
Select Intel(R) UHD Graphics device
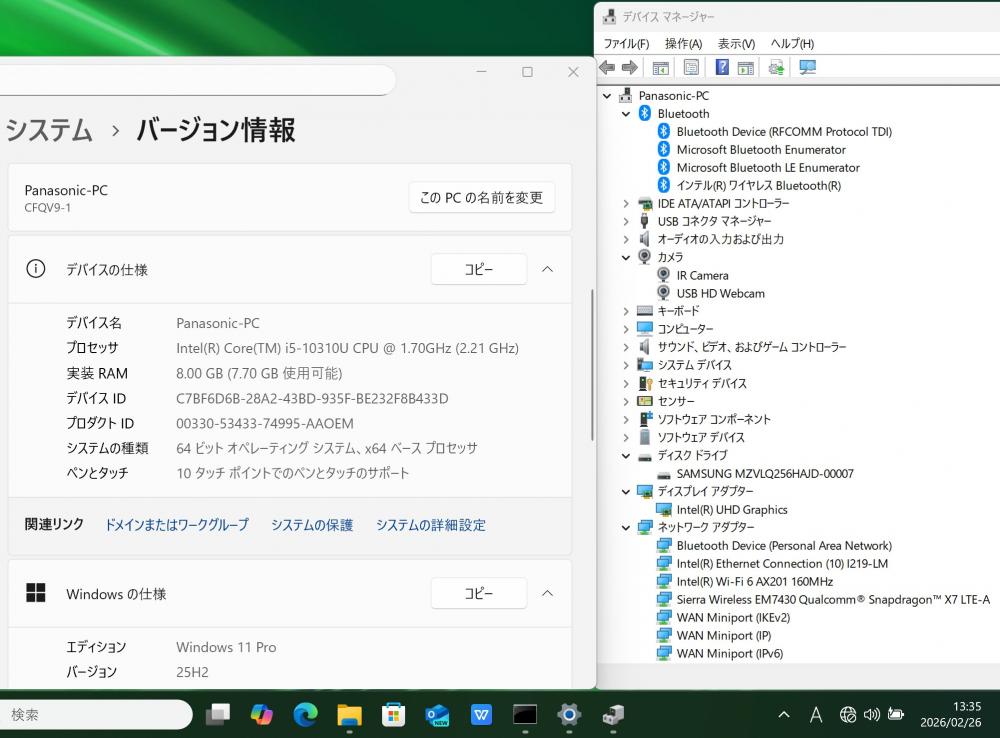tap(731, 509)
